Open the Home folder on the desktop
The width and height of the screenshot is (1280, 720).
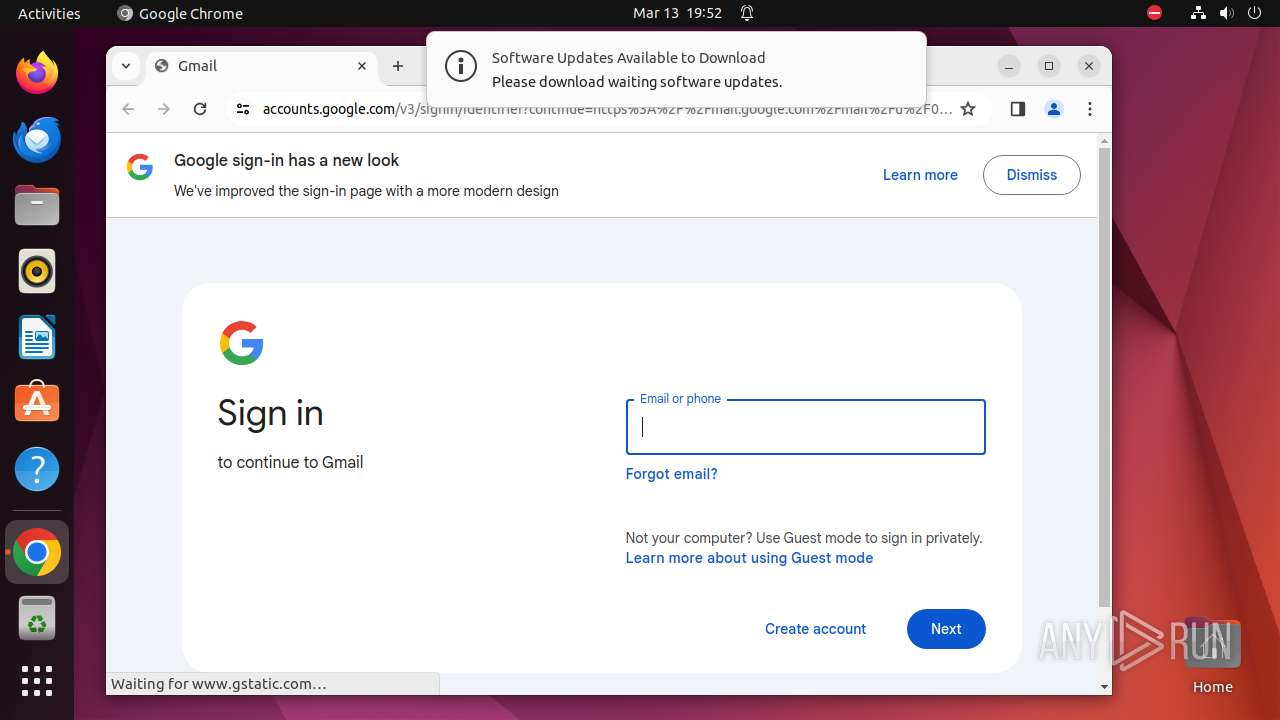1212,656
